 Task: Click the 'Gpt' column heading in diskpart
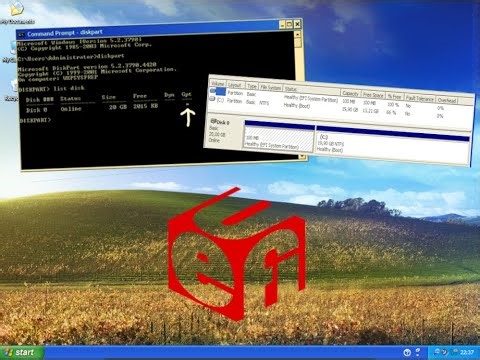tap(186, 94)
